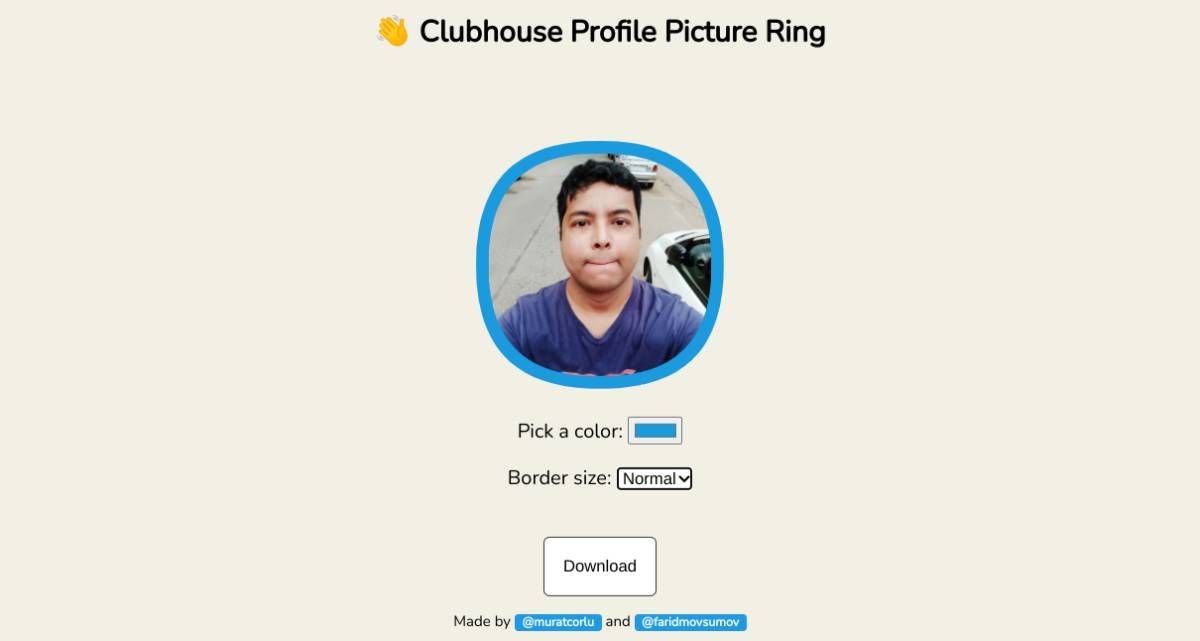Click the 'Made by' footer text
The height and width of the screenshot is (641, 1200).
pos(482,622)
